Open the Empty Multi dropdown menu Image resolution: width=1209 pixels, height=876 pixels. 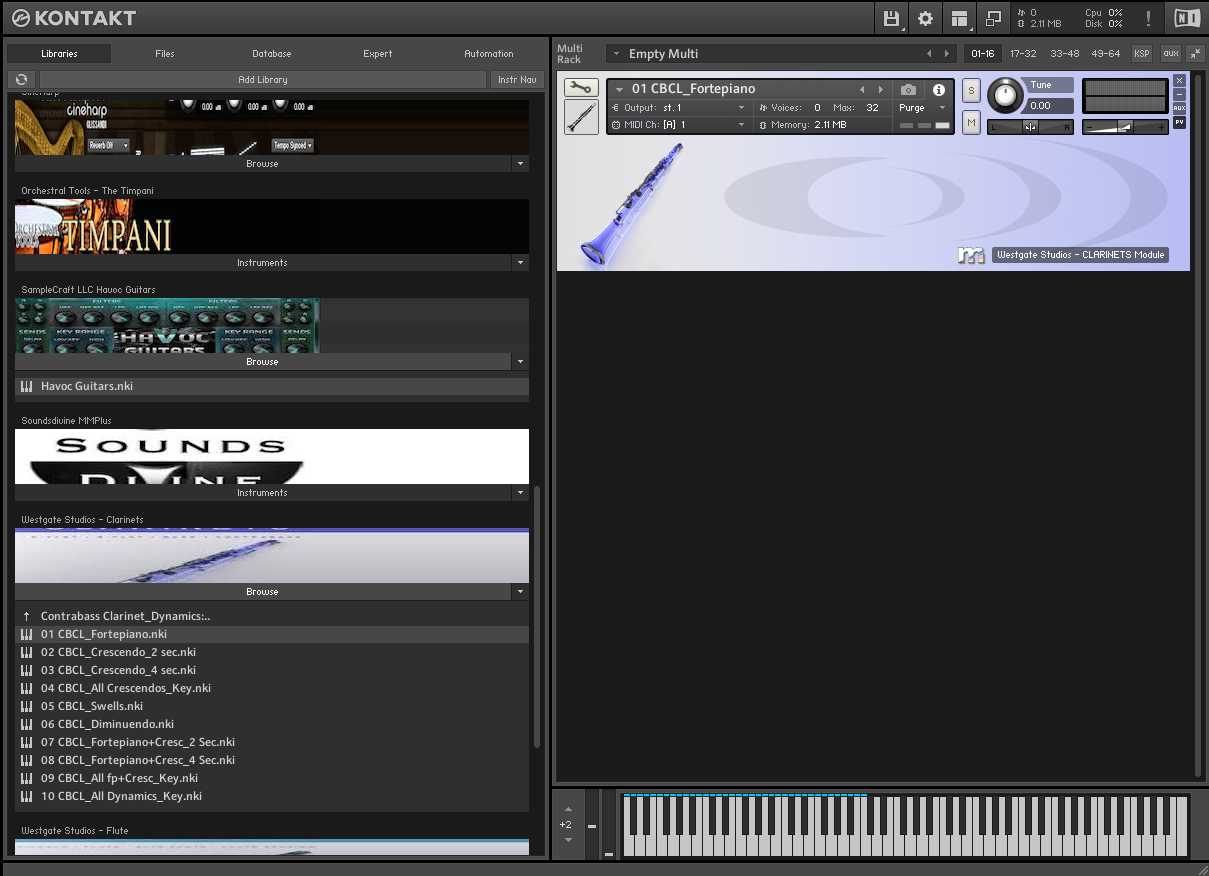point(617,54)
